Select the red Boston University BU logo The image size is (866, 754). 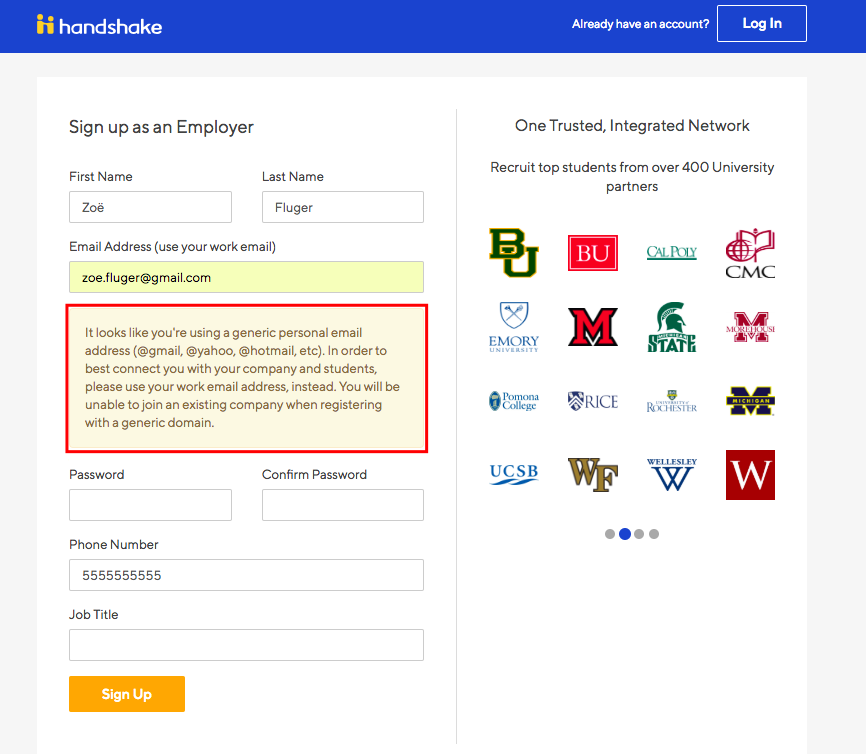[593, 253]
